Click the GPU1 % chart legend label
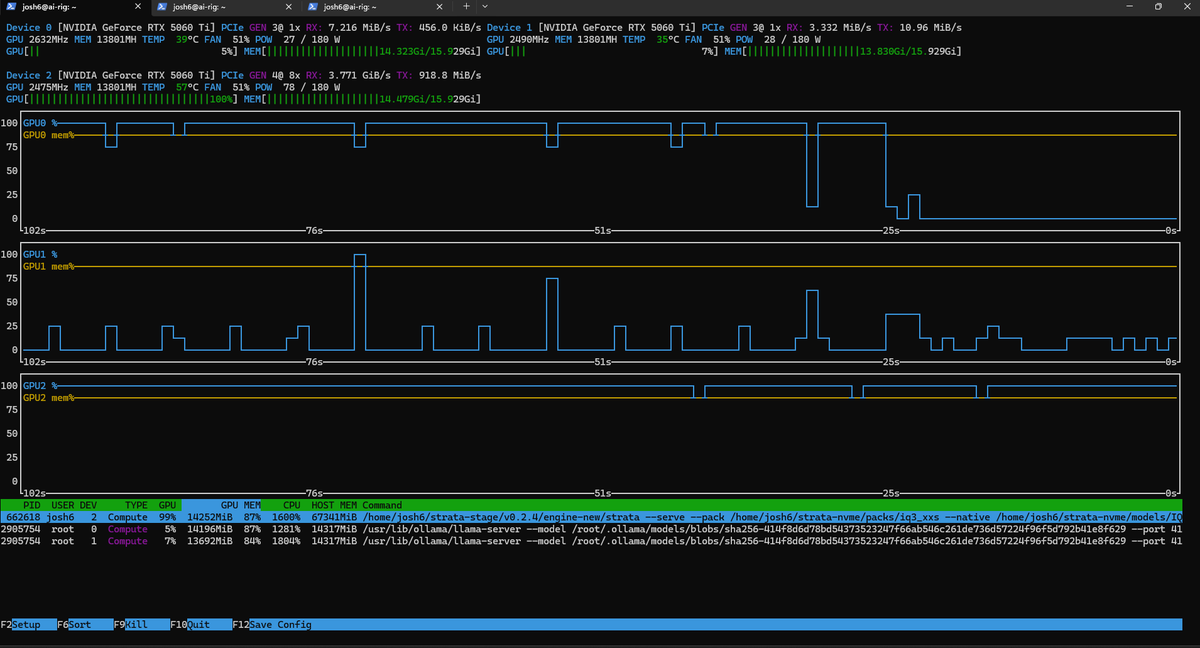Image resolution: width=1200 pixels, height=648 pixels. [40, 254]
